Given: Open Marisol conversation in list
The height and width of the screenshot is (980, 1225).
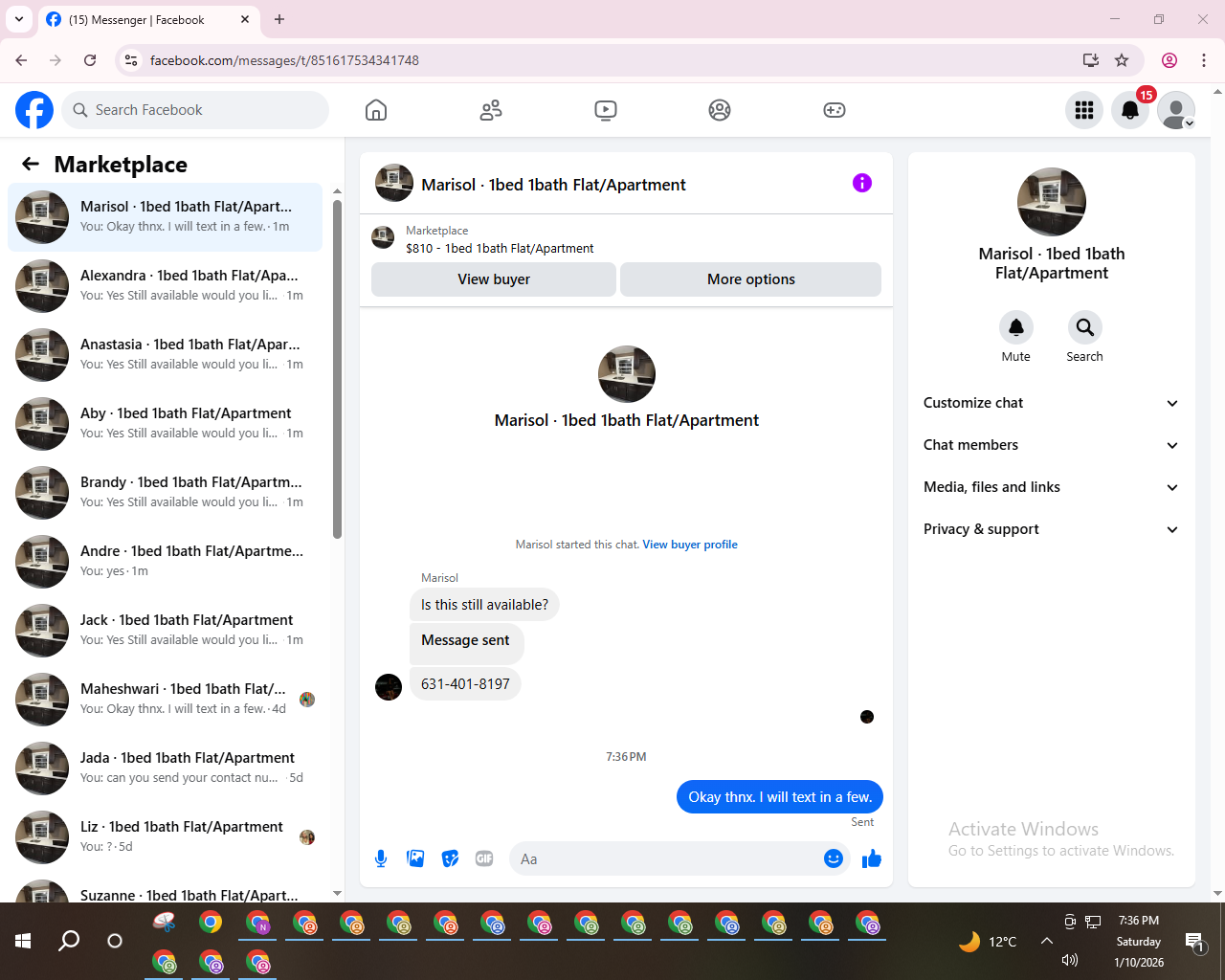Looking at the screenshot, I should click(165, 217).
